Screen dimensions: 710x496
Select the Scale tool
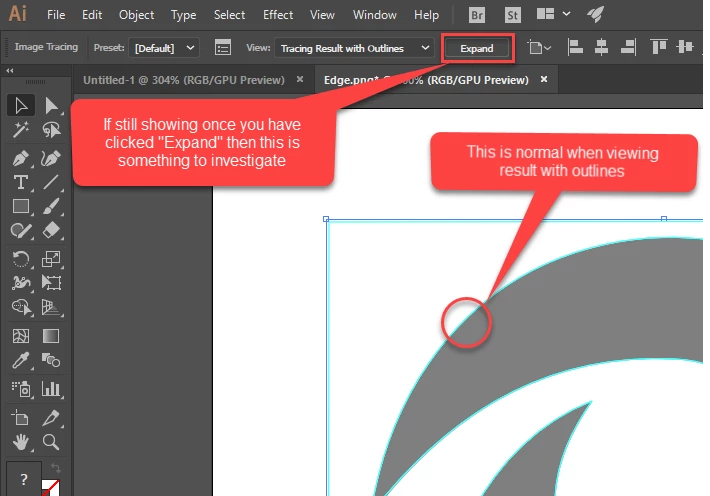pos(51,259)
